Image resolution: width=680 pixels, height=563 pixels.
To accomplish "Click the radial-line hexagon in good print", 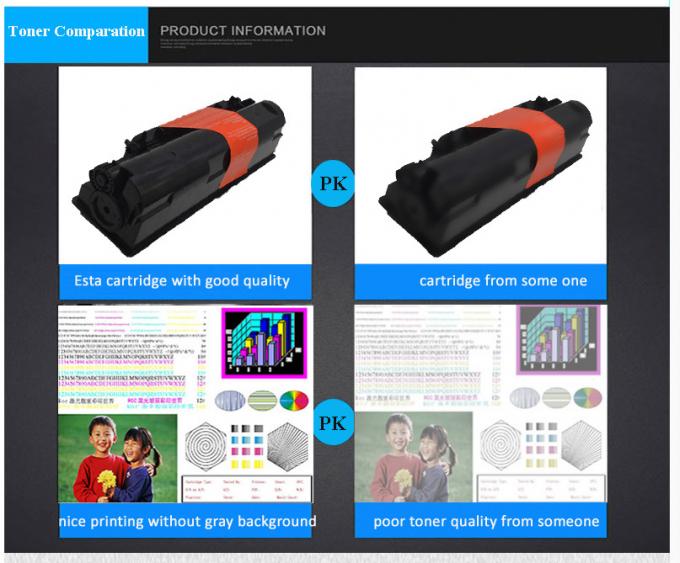I will tap(288, 447).
